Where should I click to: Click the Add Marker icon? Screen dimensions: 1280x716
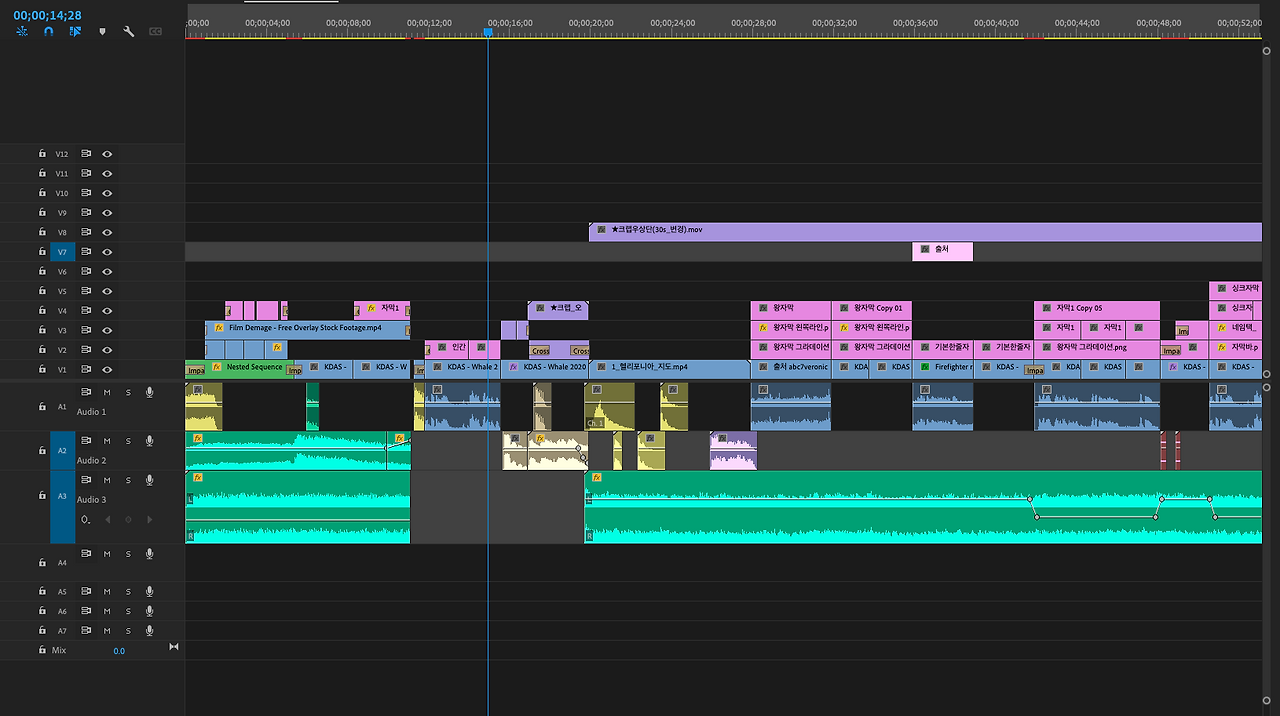(102, 32)
